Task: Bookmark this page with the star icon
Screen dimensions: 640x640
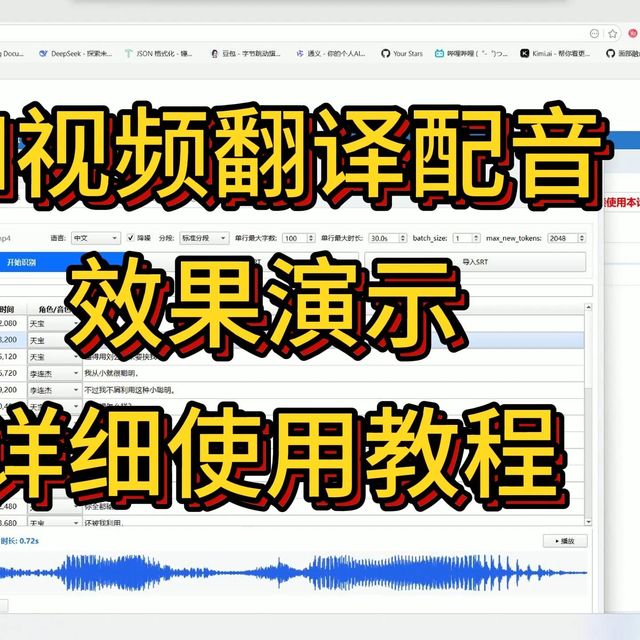Action: pos(612,34)
